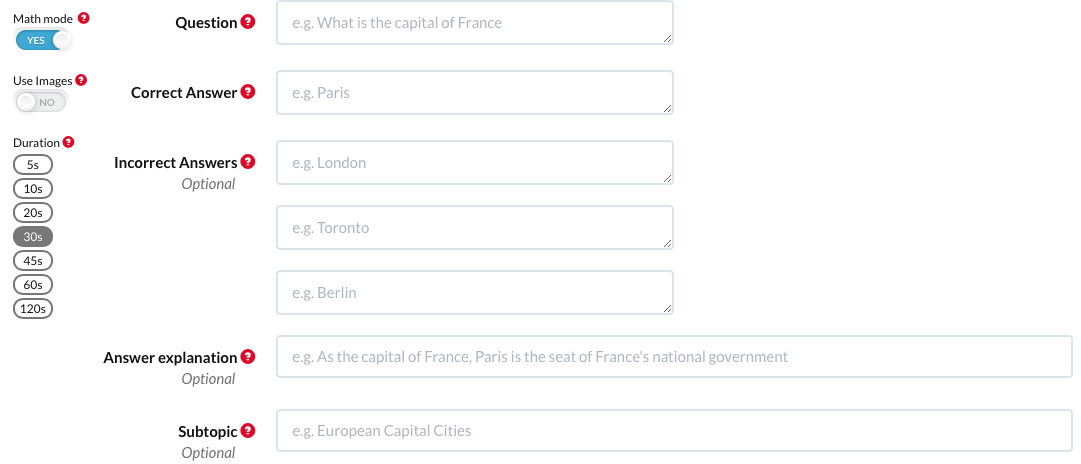Click the help icon next to Question
The width and height of the screenshot is (1081, 464).
pos(248,22)
